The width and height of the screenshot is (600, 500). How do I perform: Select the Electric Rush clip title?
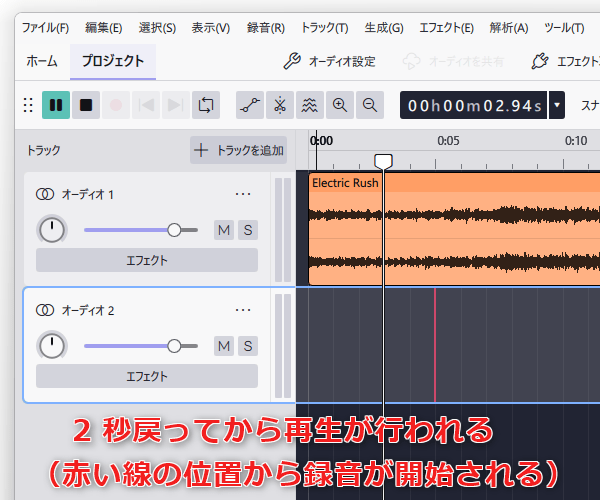345,183
